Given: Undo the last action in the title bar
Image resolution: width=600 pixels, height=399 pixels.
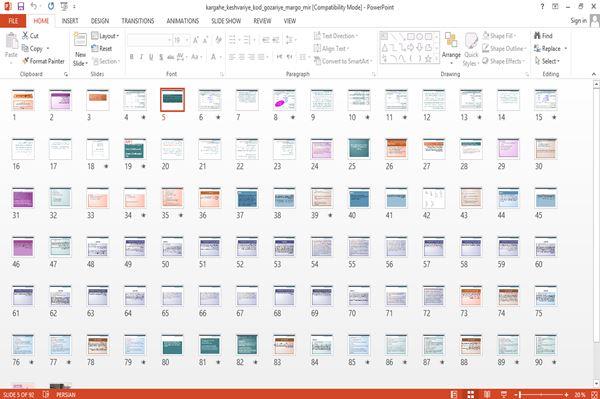Looking at the screenshot, I should pyautogui.click(x=34, y=7).
